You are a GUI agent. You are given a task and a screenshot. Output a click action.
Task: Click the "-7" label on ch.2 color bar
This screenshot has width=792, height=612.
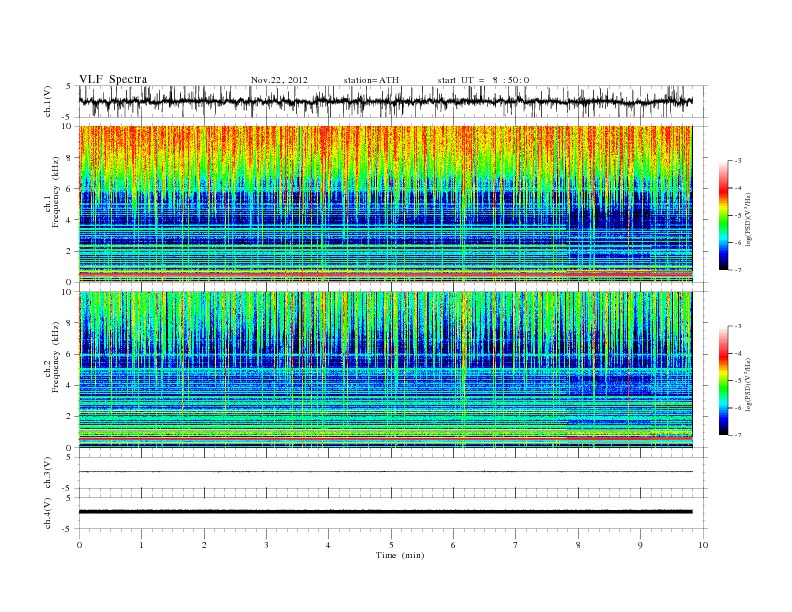737,435
